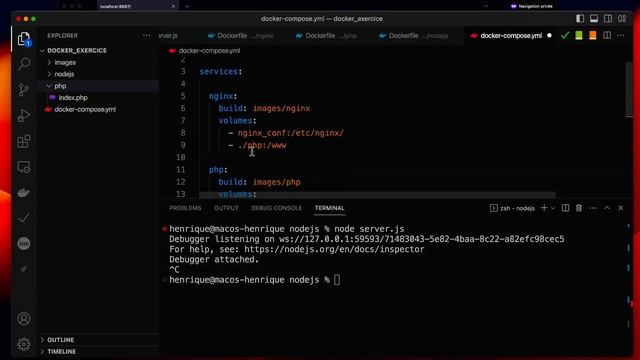The height and width of the screenshot is (360, 640).
Task: Click the line 11 'php:' service key
Action: click(x=218, y=169)
